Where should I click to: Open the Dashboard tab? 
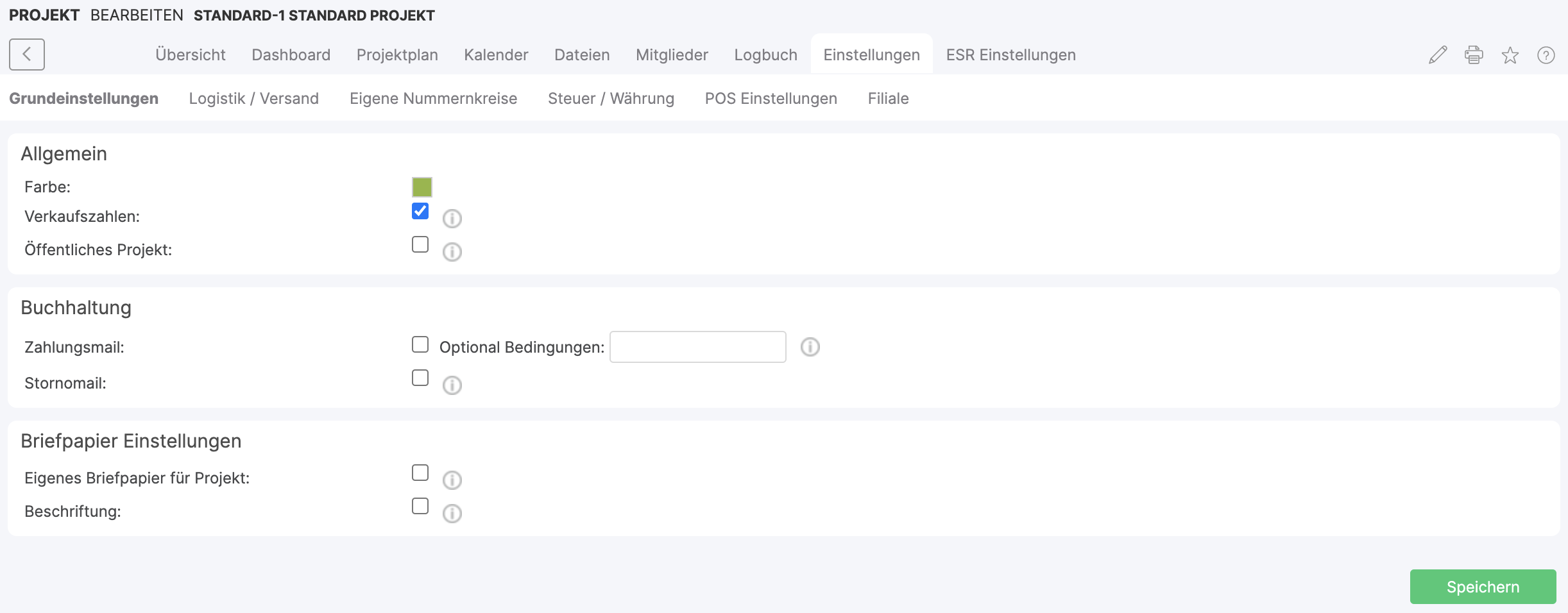click(x=291, y=55)
